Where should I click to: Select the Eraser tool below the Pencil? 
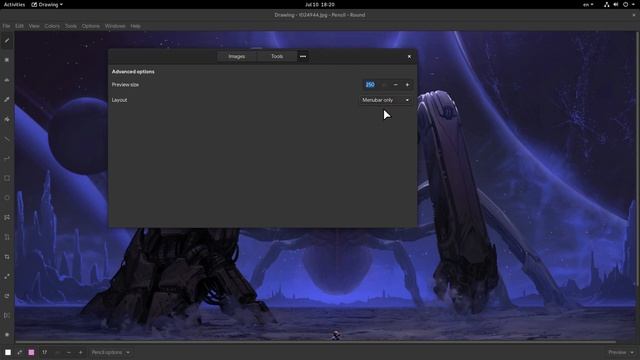click(x=7, y=60)
